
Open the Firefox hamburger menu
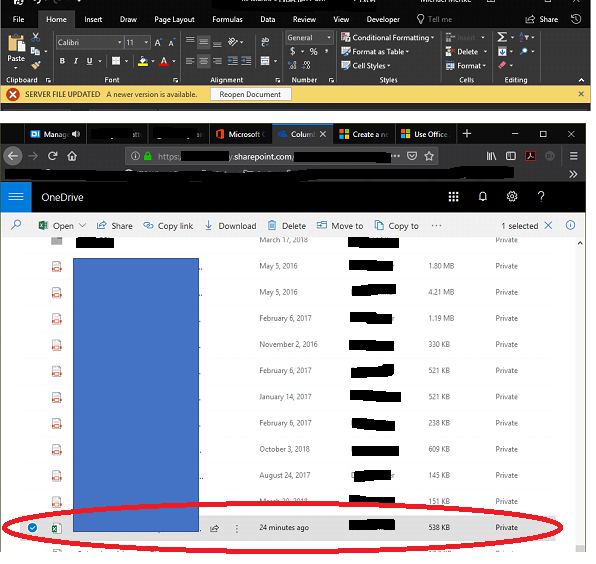point(574,156)
